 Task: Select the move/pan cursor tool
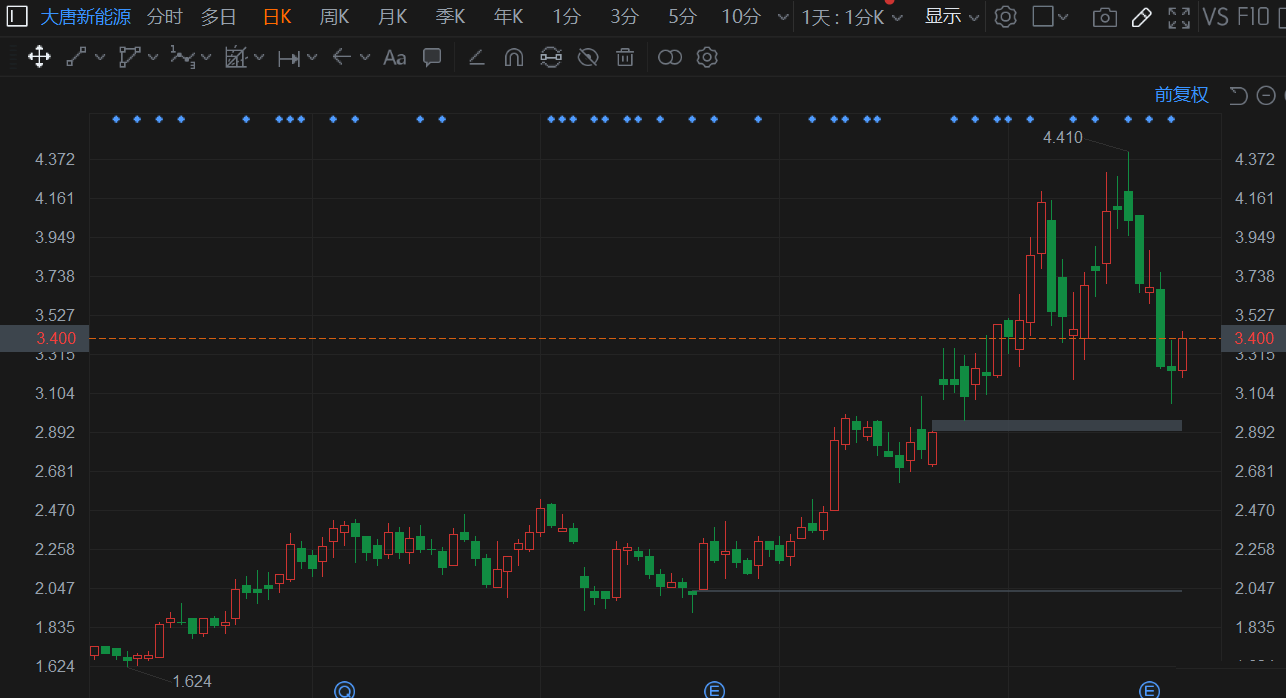(x=39, y=57)
